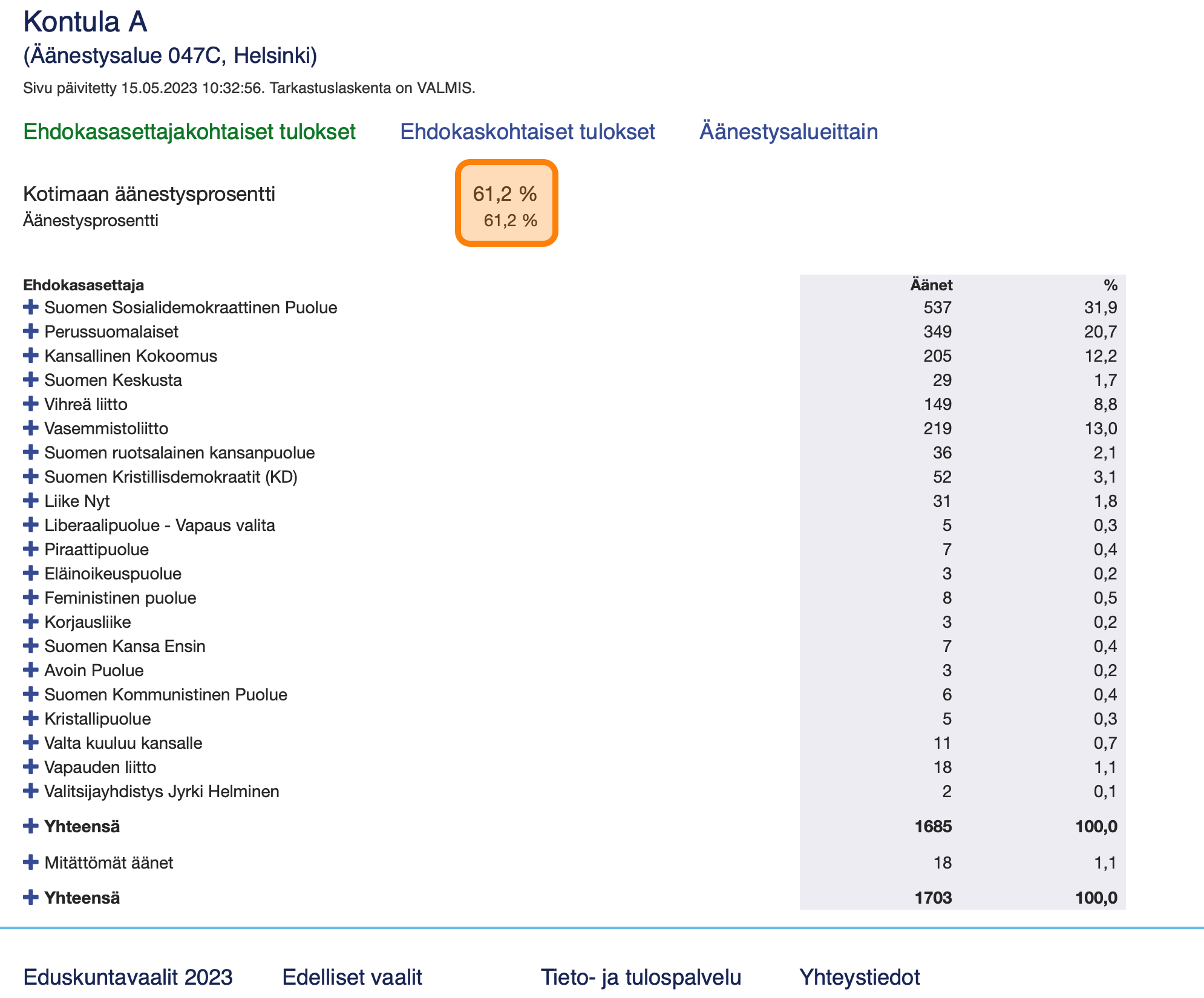This screenshot has width=1204, height=998.
Task: Expand Liberaalipuolue - Vapaus valita plus icon
Action: (30, 525)
